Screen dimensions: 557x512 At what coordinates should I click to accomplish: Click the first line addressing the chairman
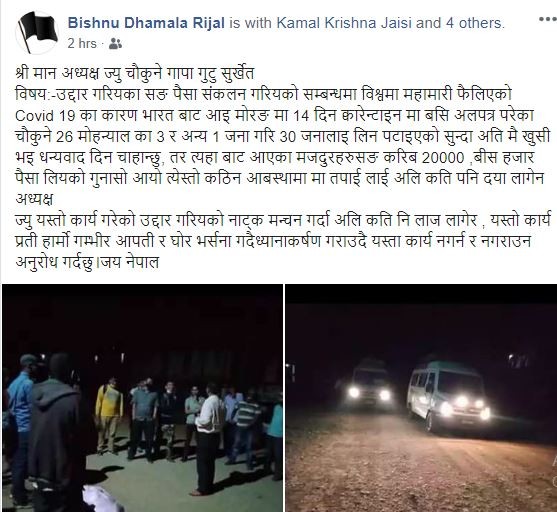pyautogui.click(x=135, y=74)
